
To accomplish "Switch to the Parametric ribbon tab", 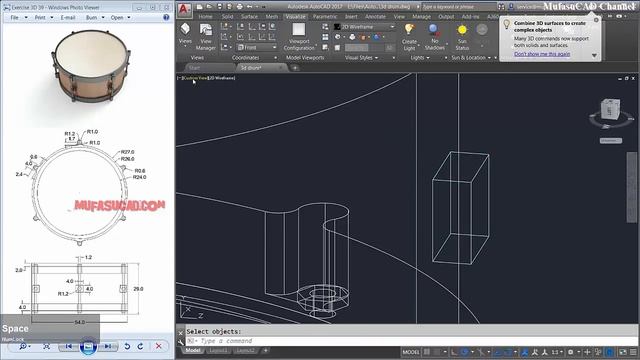I will click(x=325, y=16).
